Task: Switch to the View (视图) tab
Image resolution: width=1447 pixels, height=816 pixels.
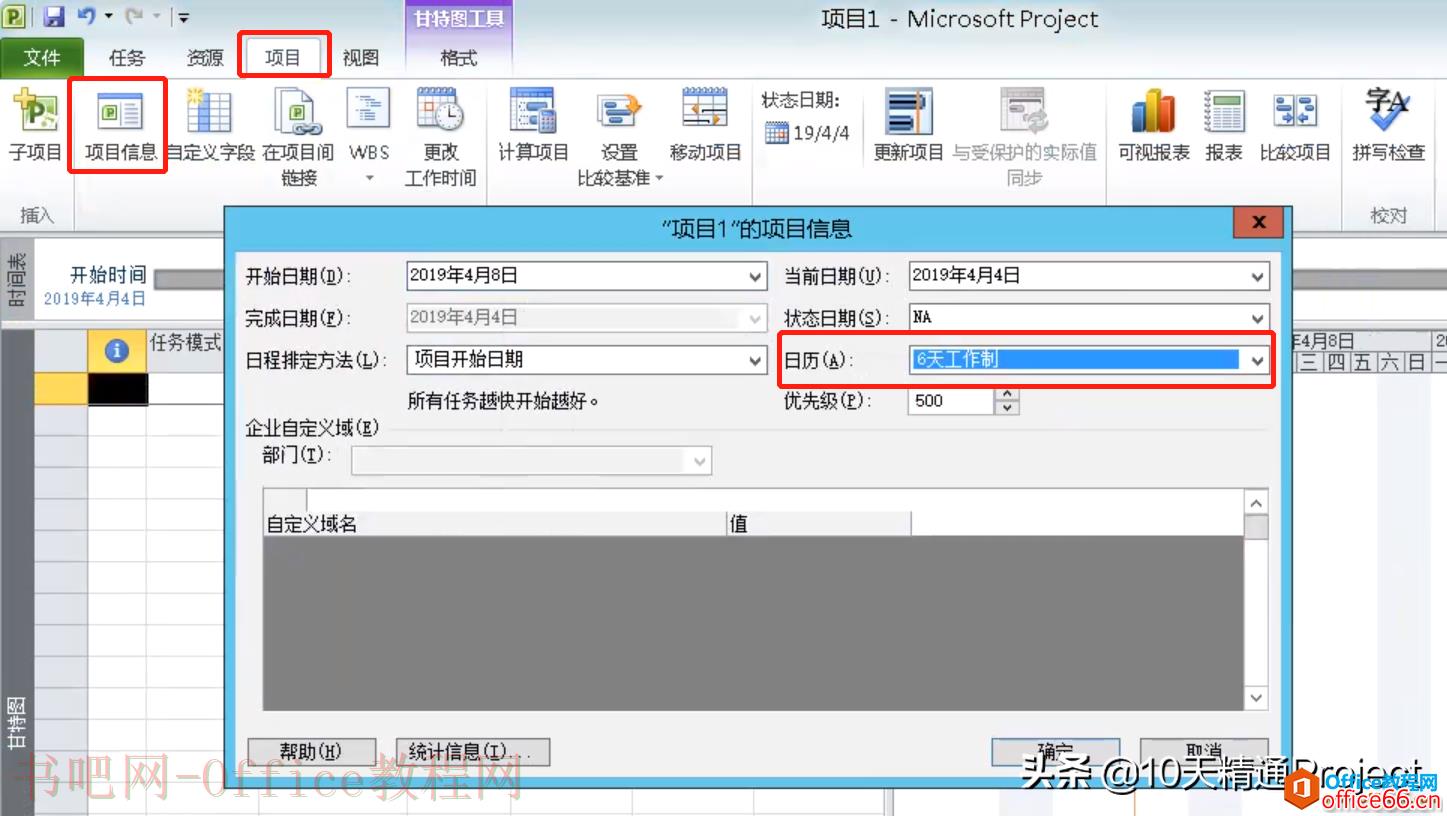Action: pyautogui.click(x=361, y=58)
